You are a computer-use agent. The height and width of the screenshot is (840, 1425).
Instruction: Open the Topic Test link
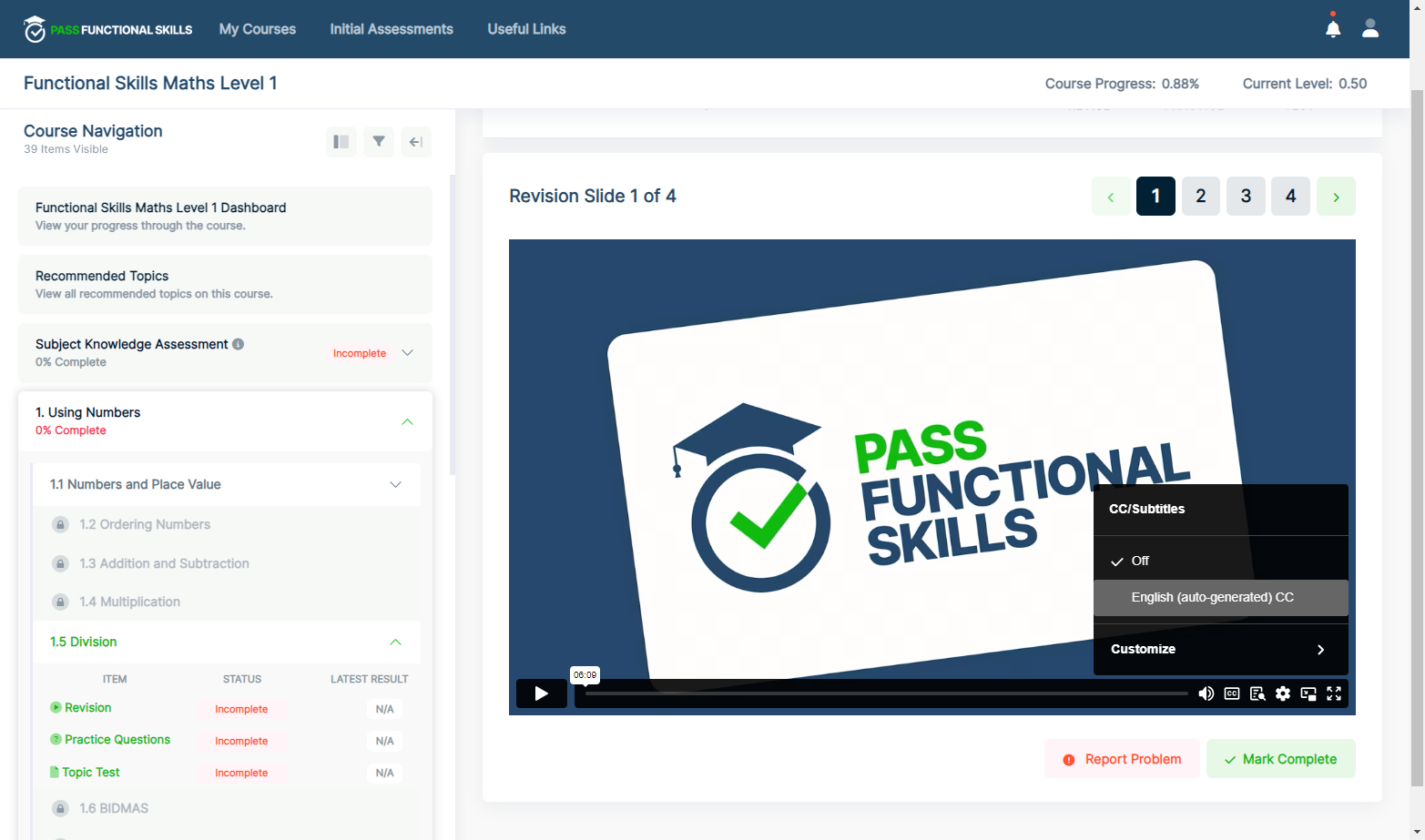click(91, 772)
